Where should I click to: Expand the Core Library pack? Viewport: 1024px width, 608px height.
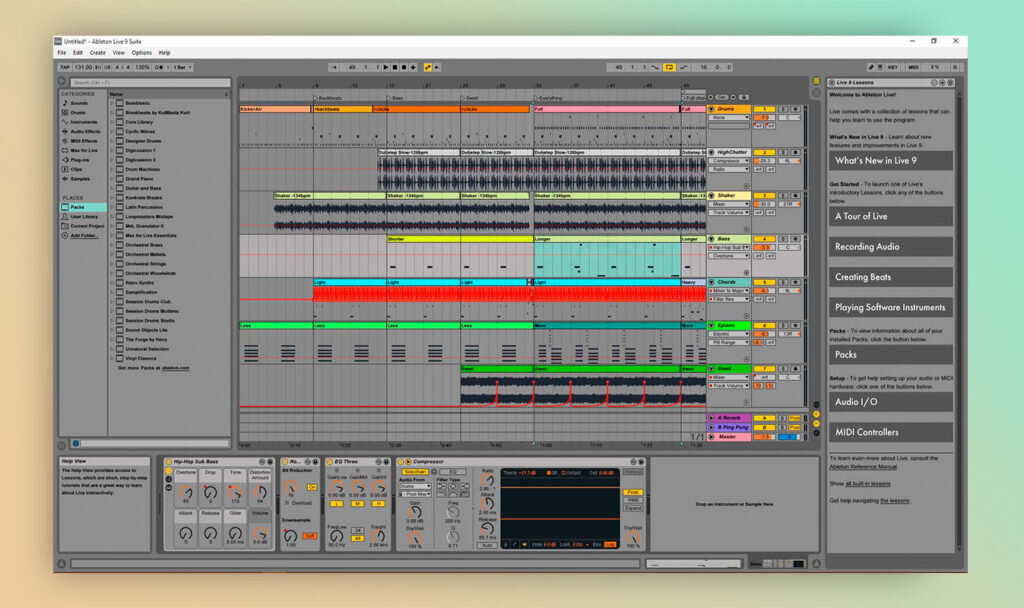112,122
